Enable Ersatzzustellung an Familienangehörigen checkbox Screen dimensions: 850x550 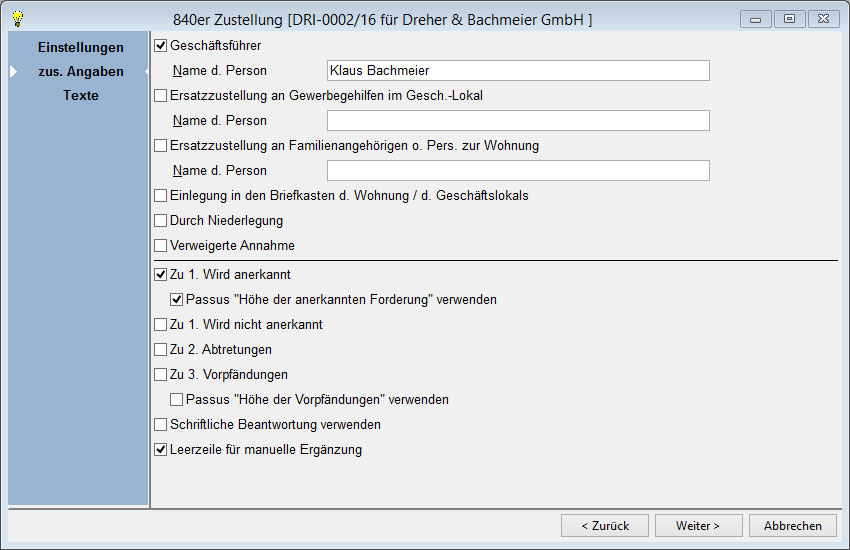tap(161, 145)
